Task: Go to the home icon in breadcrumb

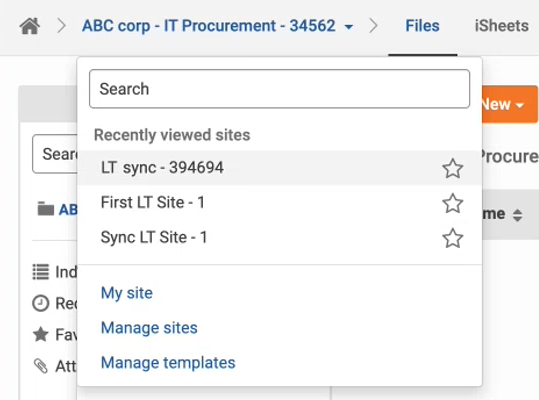Action: pyautogui.click(x=30, y=26)
